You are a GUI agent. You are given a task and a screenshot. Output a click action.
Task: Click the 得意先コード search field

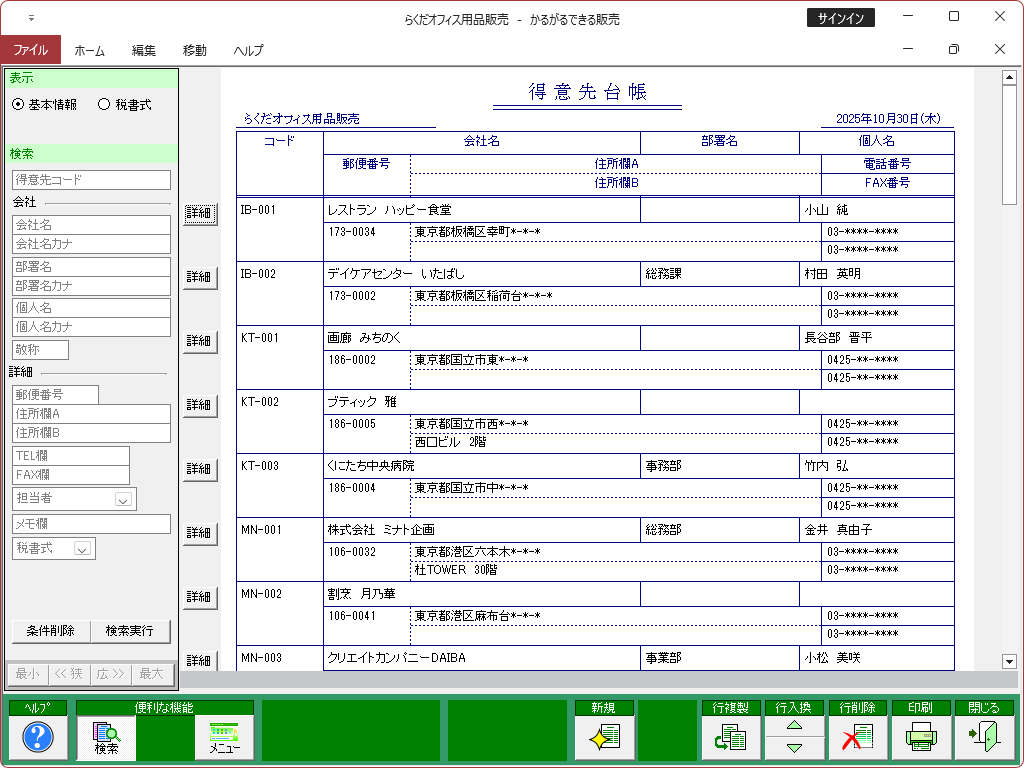[91, 180]
